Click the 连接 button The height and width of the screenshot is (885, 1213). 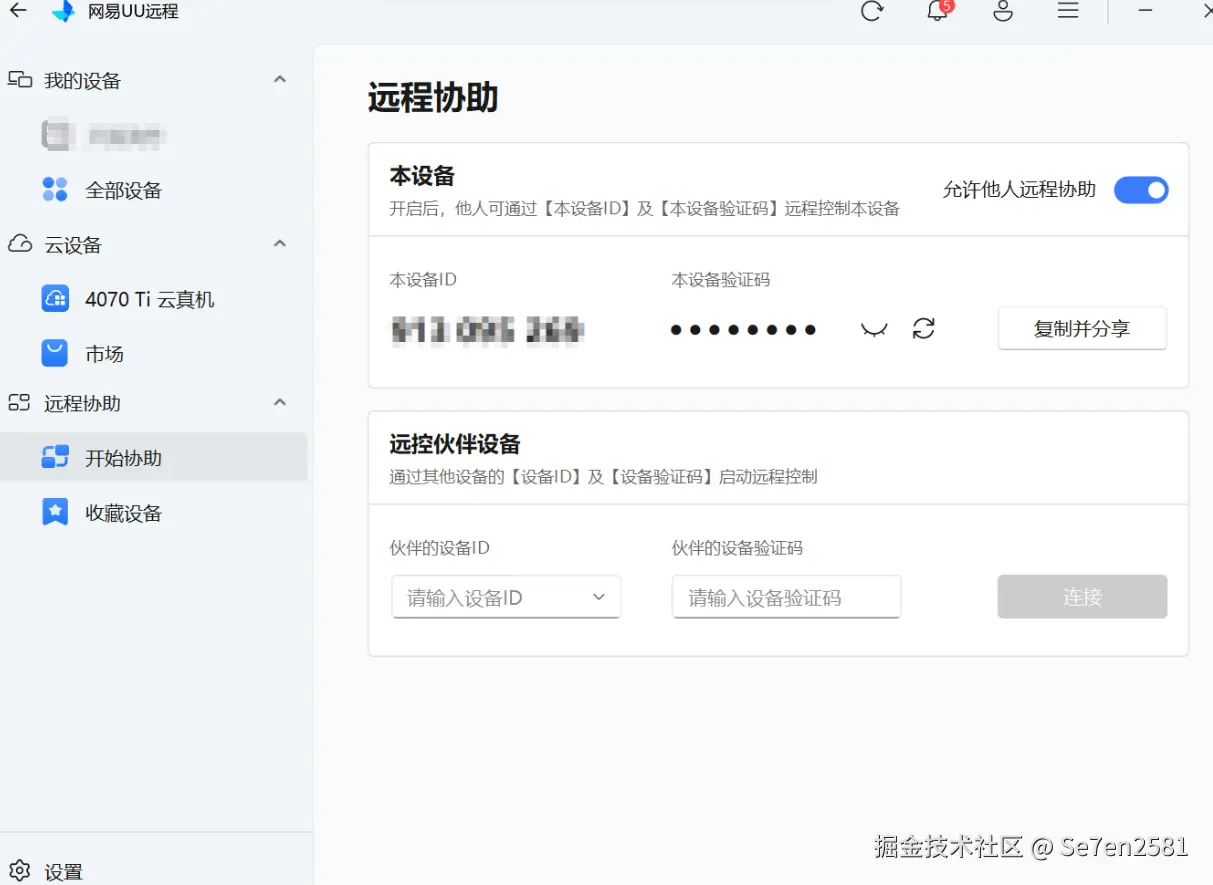[1082, 597]
